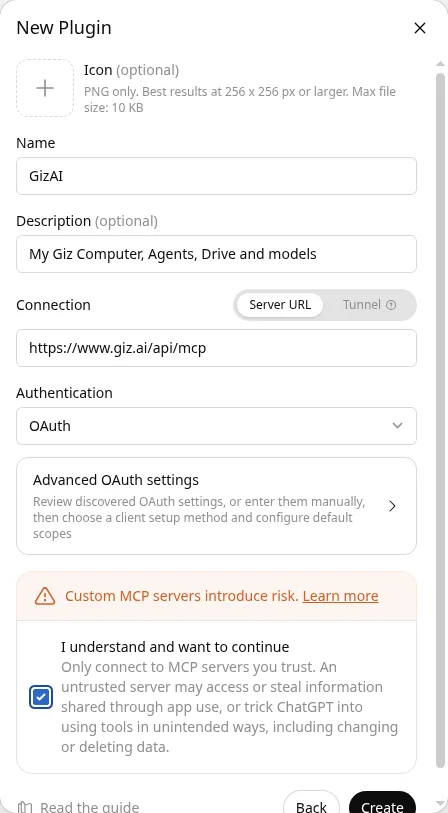Click into the Description text field
This screenshot has height=813, width=448.
pos(216,254)
